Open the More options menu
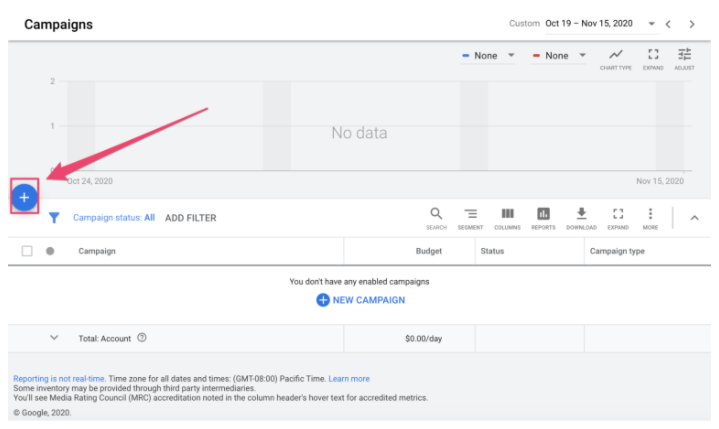 [650, 217]
